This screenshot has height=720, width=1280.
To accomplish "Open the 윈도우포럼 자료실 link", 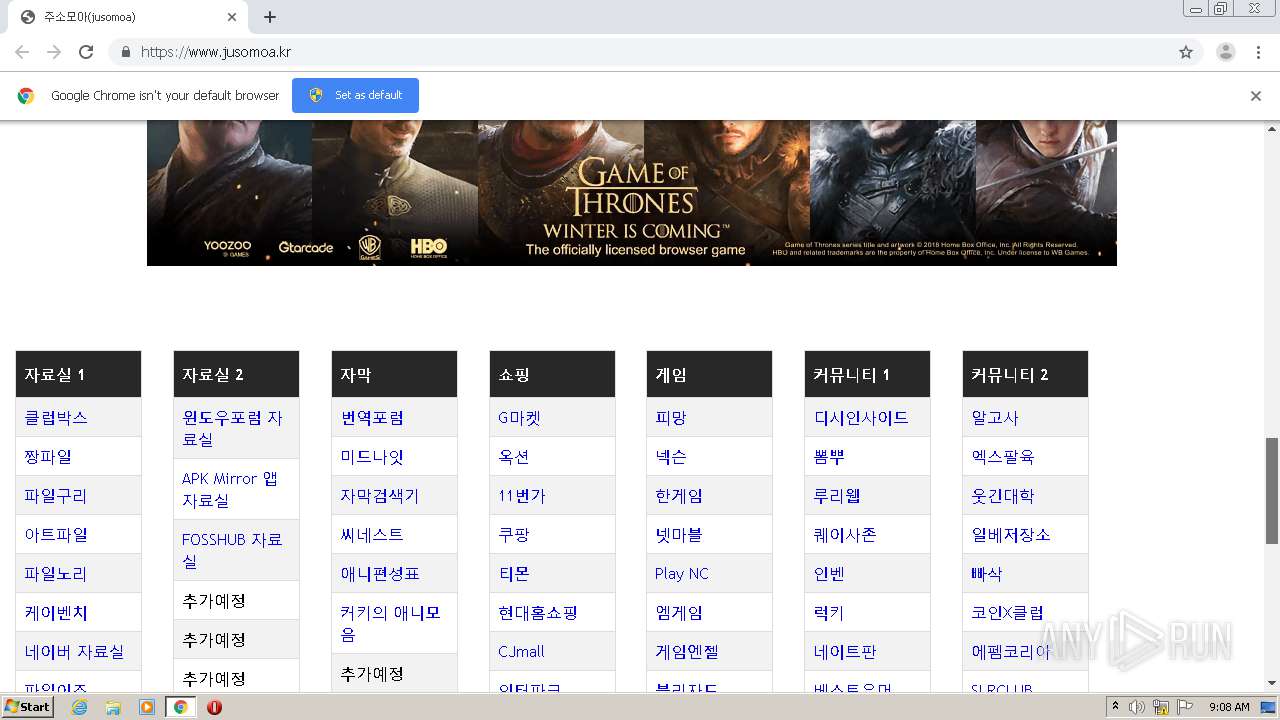I will [232, 428].
